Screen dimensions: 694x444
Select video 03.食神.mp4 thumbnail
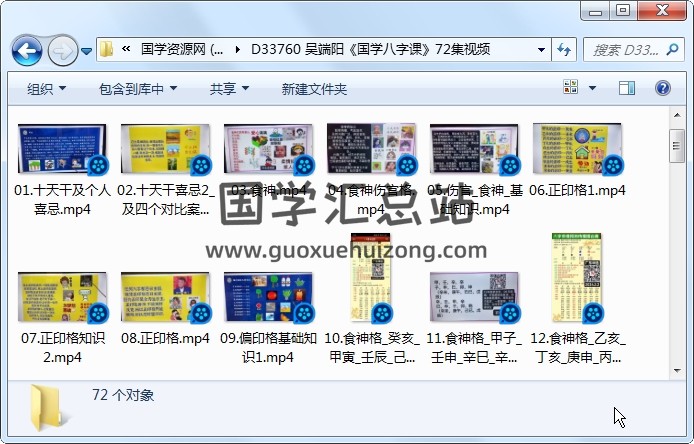(x=269, y=149)
